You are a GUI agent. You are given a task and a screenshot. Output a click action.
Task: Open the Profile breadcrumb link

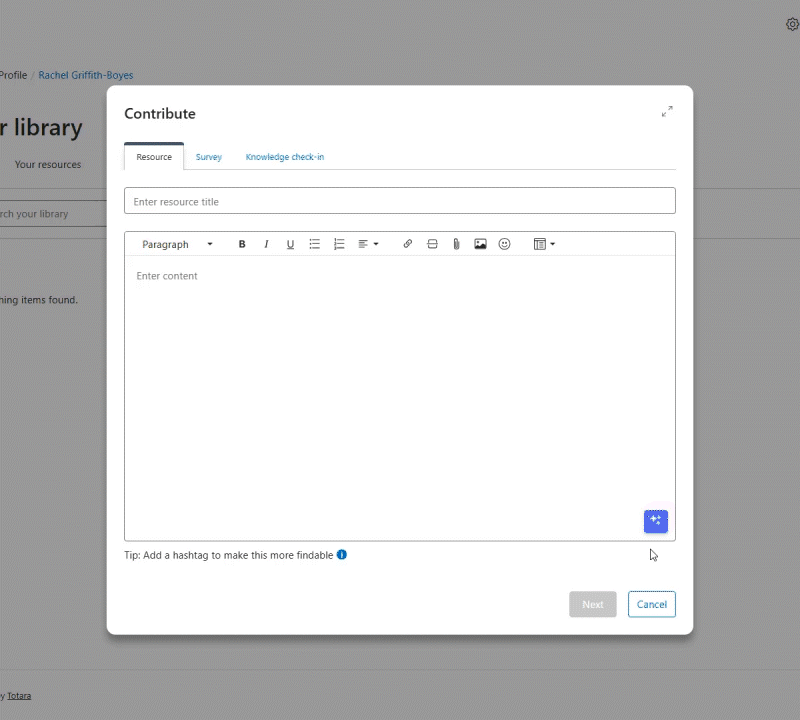point(13,75)
